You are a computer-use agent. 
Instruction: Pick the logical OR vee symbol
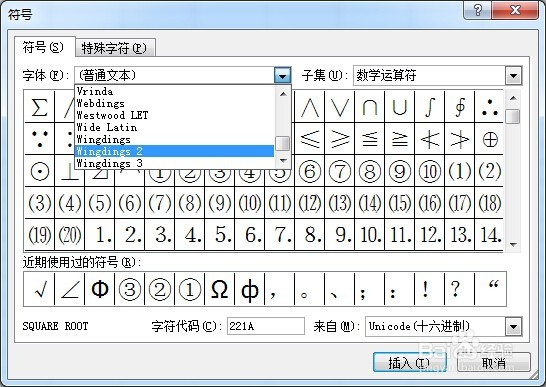pyautogui.click(x=340, y=107)
